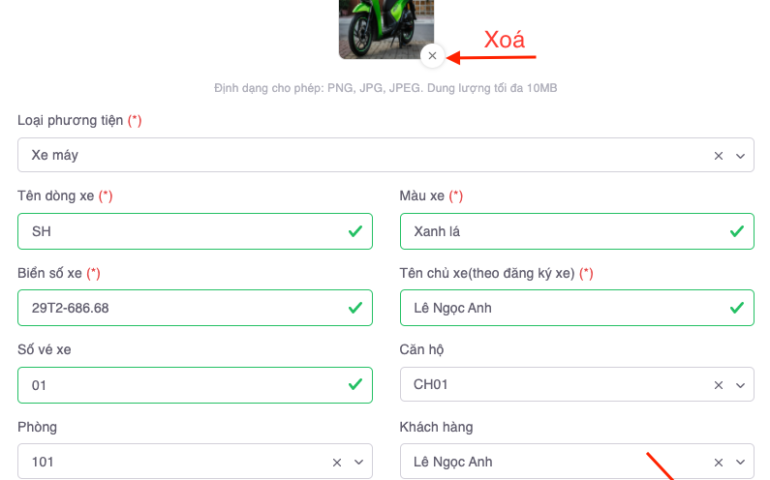Click the uploaded green motorbike thumbnail
The height and width of the screenshot is (480, 770).
(386, 25)
